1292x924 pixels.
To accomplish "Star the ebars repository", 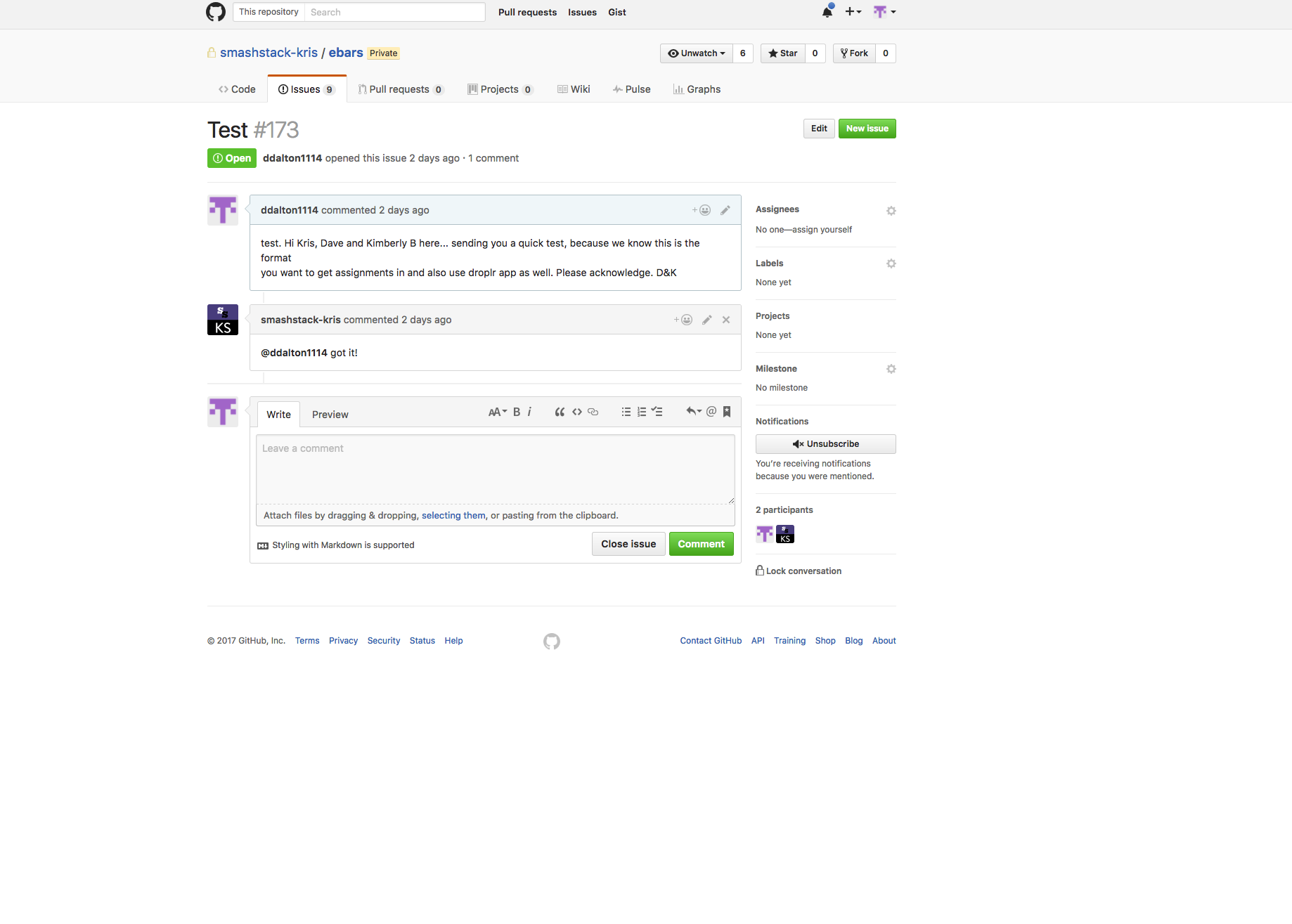I will [x=783, y=53].
